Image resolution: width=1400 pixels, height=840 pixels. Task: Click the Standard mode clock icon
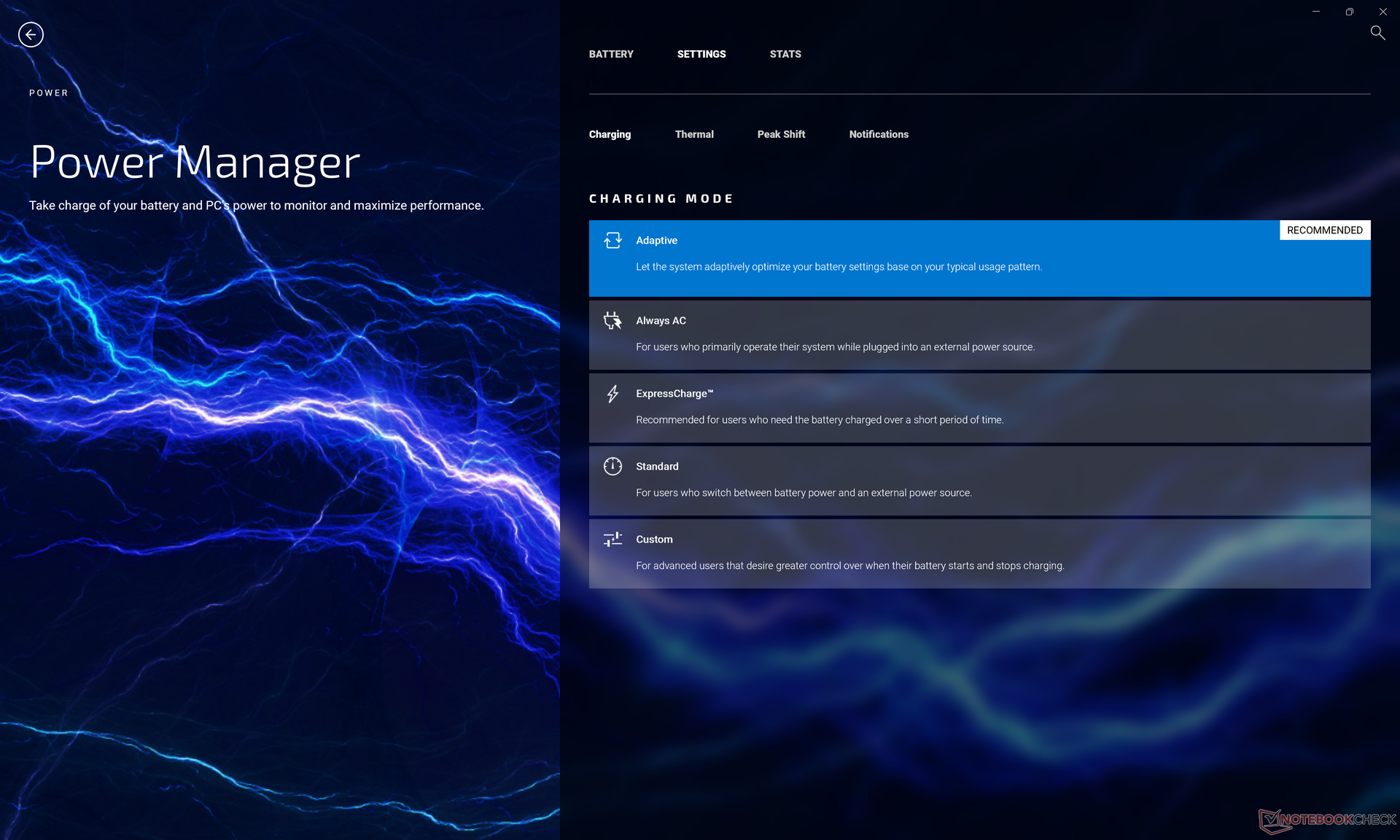[612, 467]
